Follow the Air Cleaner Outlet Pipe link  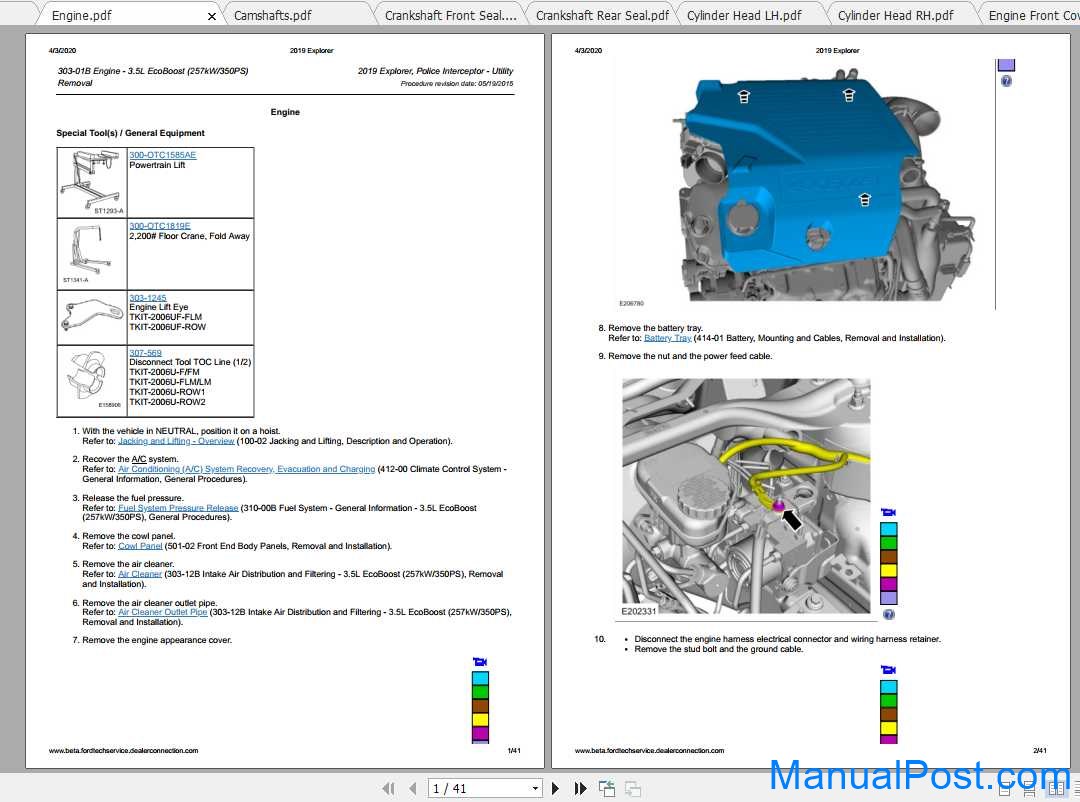(x=163, y=612)
